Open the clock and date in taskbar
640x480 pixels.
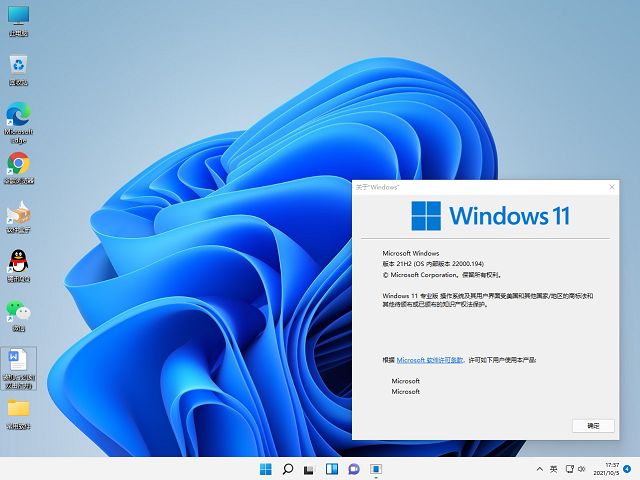pos(612,468)
